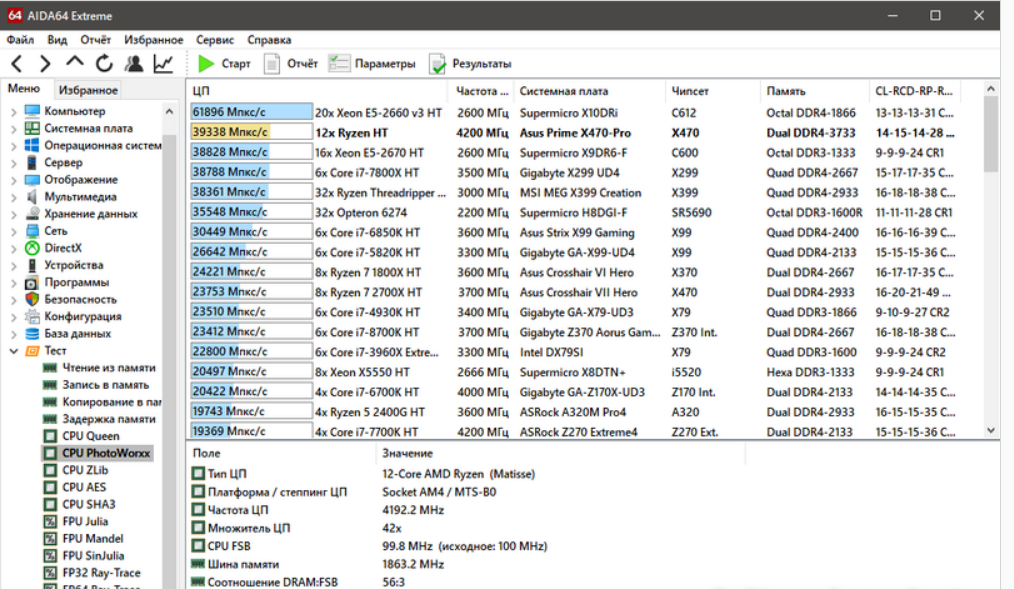1014x589 pixels.
Task: Select the 32x Opteron 6274 row
Action: (572, 213)
